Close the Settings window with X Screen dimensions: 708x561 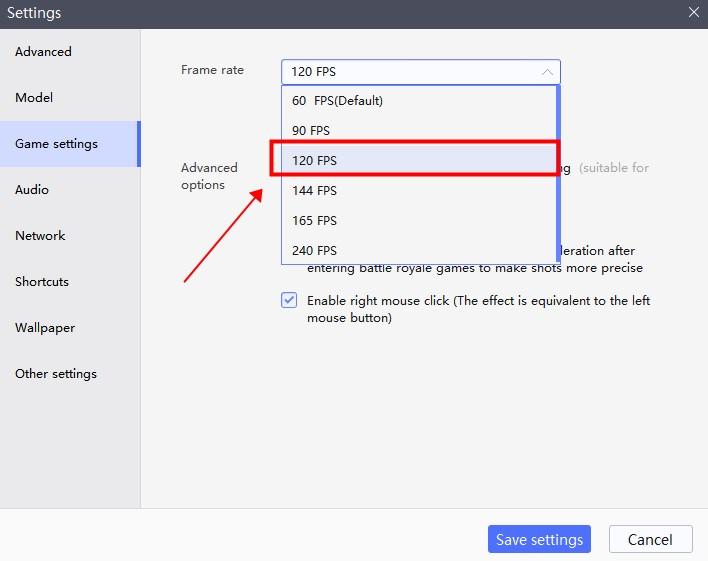point(694,12)
